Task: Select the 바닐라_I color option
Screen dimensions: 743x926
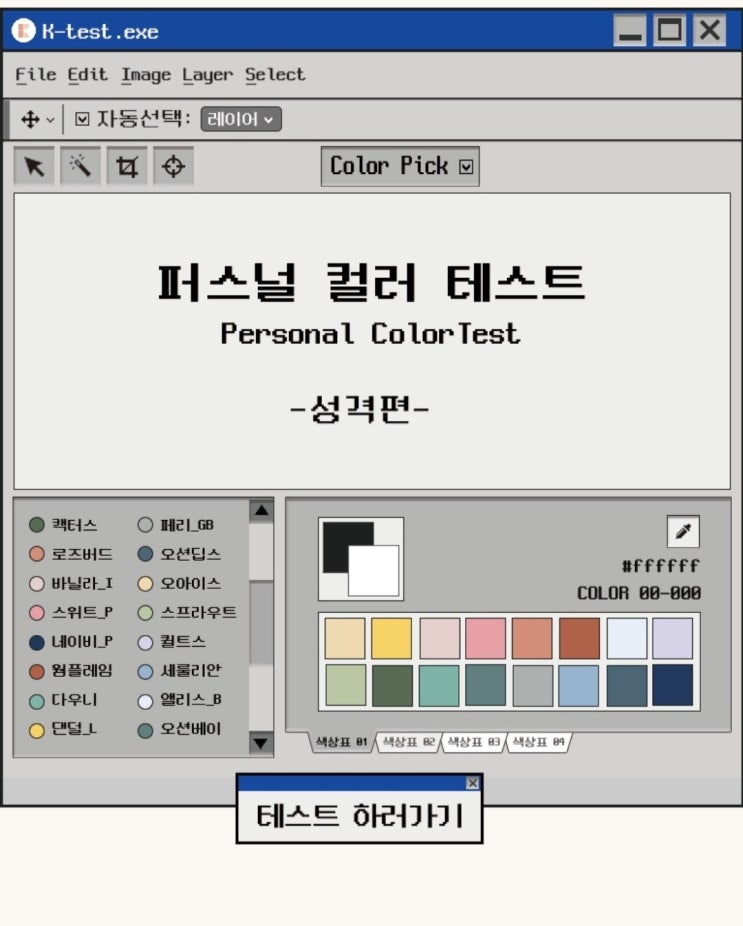Action: pos(70,583)
